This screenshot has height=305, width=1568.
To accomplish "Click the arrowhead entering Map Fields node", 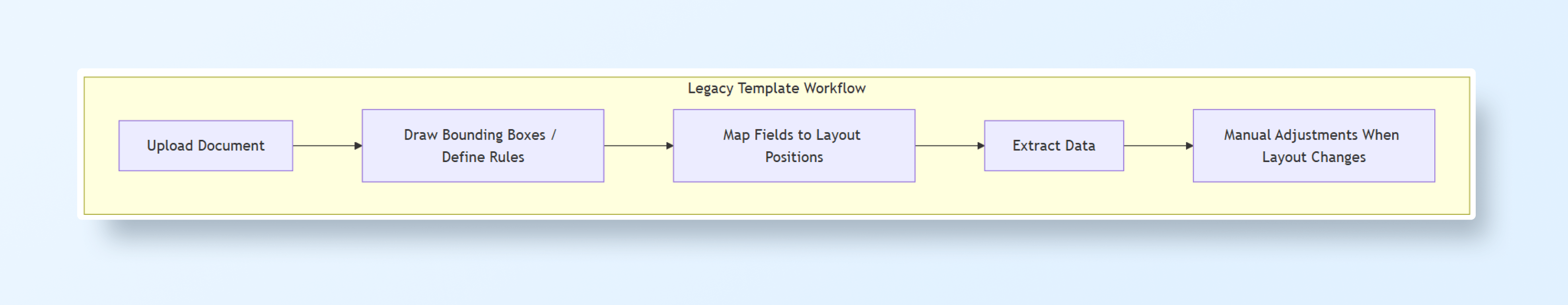I will tap(669, 146).
